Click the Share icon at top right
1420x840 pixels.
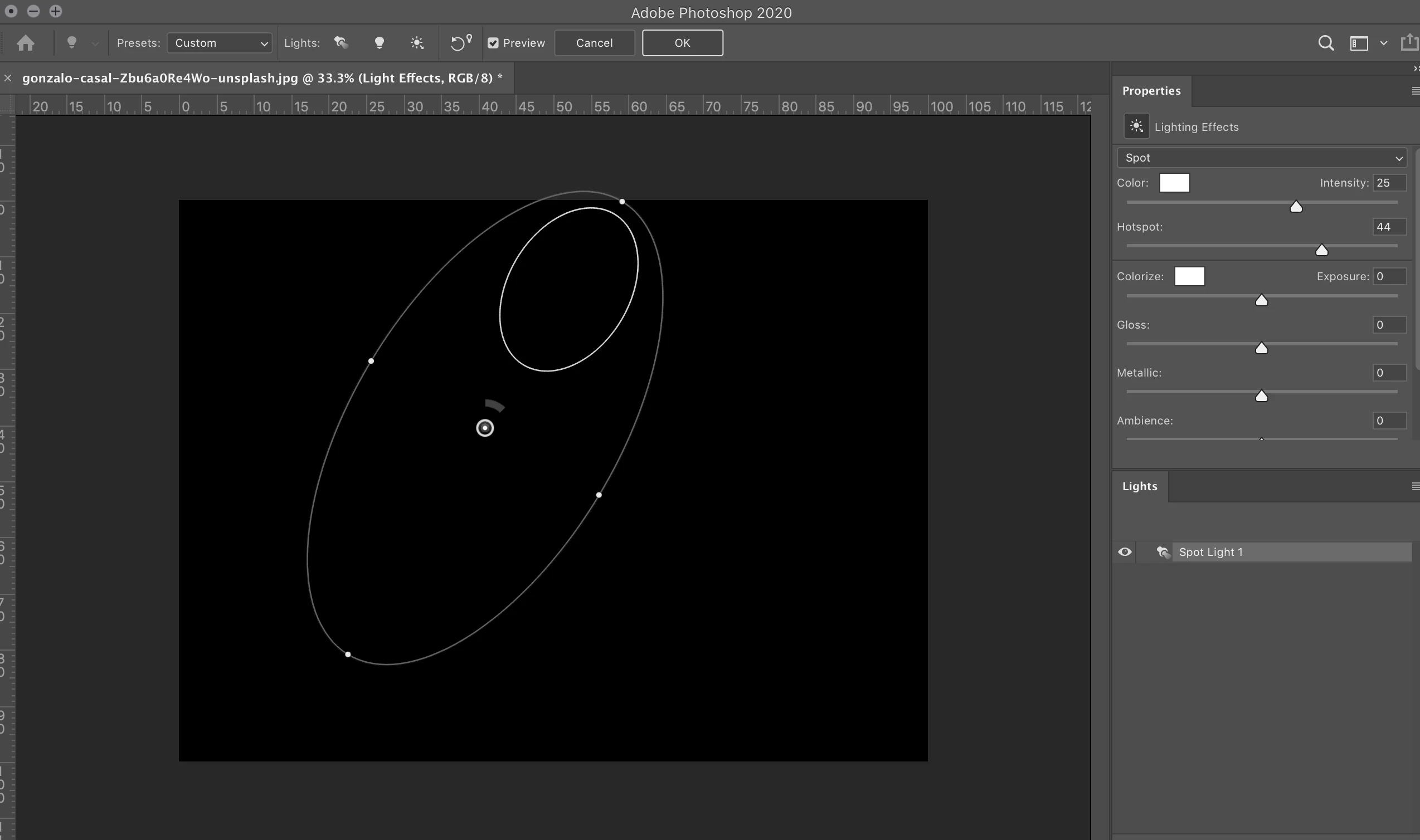pyautogui.click(x=1409, y=43)
